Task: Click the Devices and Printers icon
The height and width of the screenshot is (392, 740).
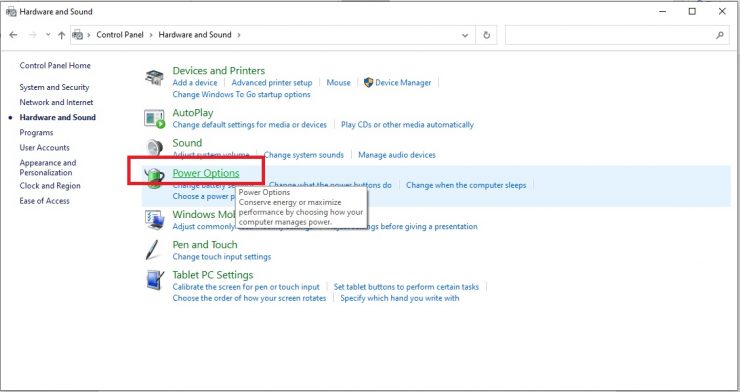Action: pyautogui.click(x=154, y=77)
